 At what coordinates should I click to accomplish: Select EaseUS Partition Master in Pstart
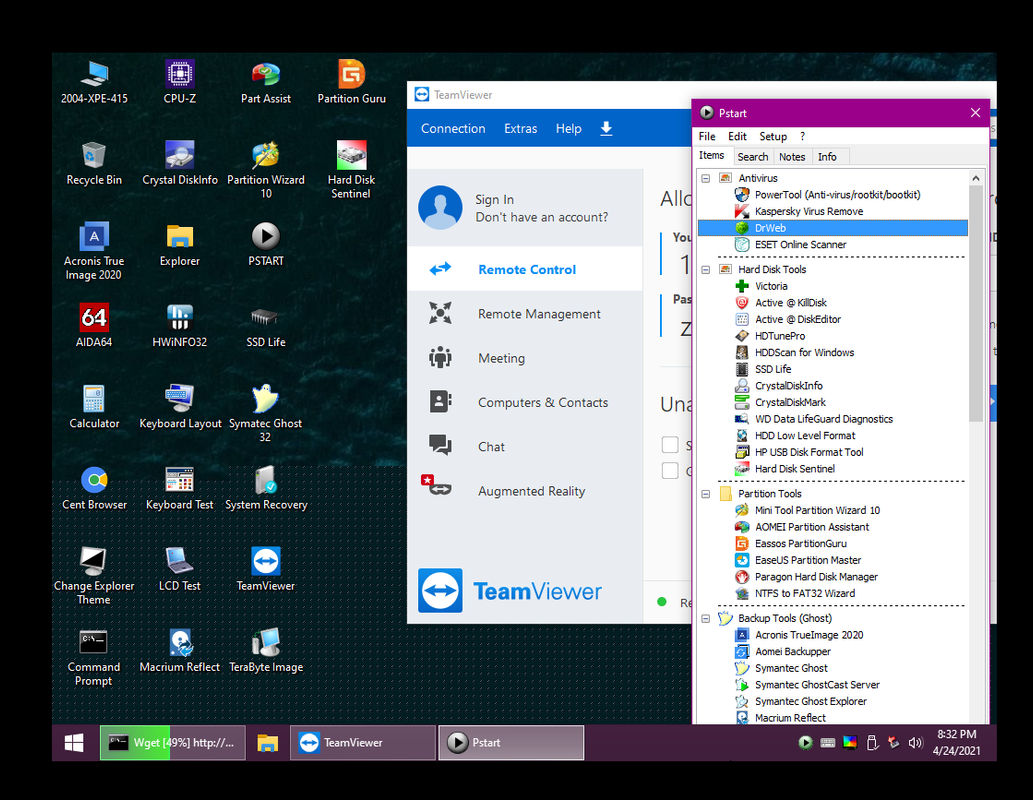coord(808,560)
